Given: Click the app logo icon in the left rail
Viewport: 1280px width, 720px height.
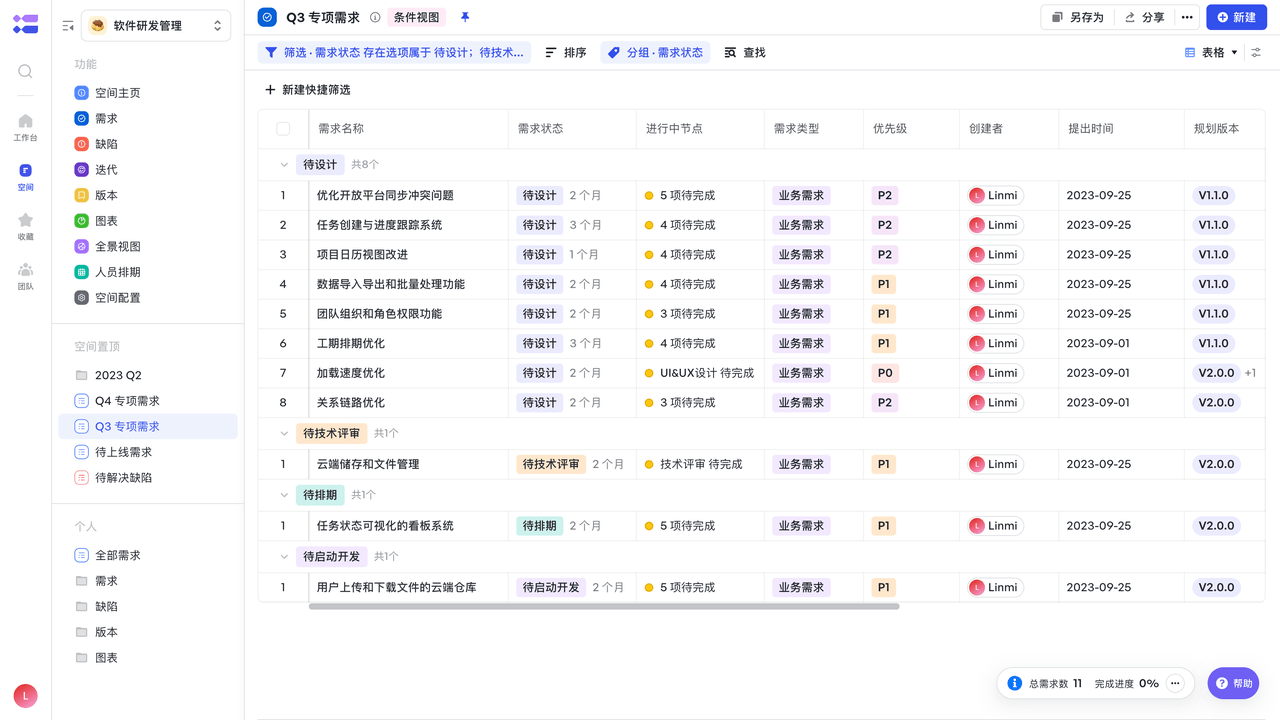Looking at the screenshot, I should (26, 24).
